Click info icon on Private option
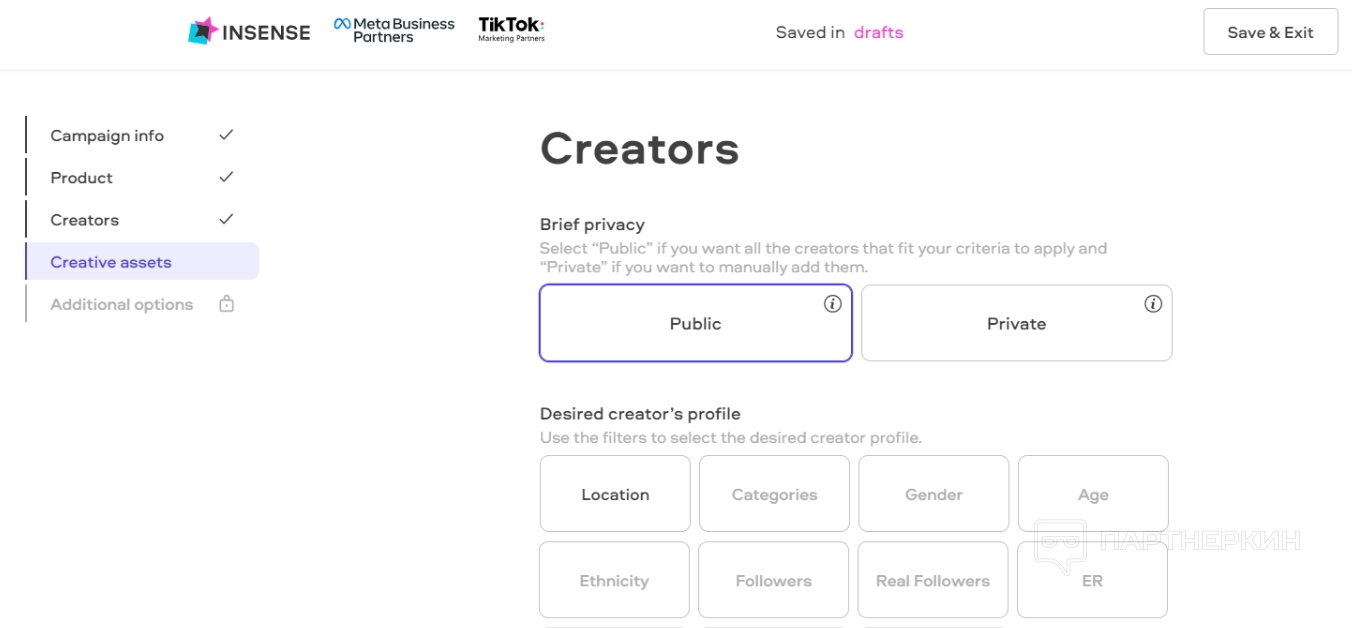This screenshot has width=1352, height=628. (x=1153, y=304)
